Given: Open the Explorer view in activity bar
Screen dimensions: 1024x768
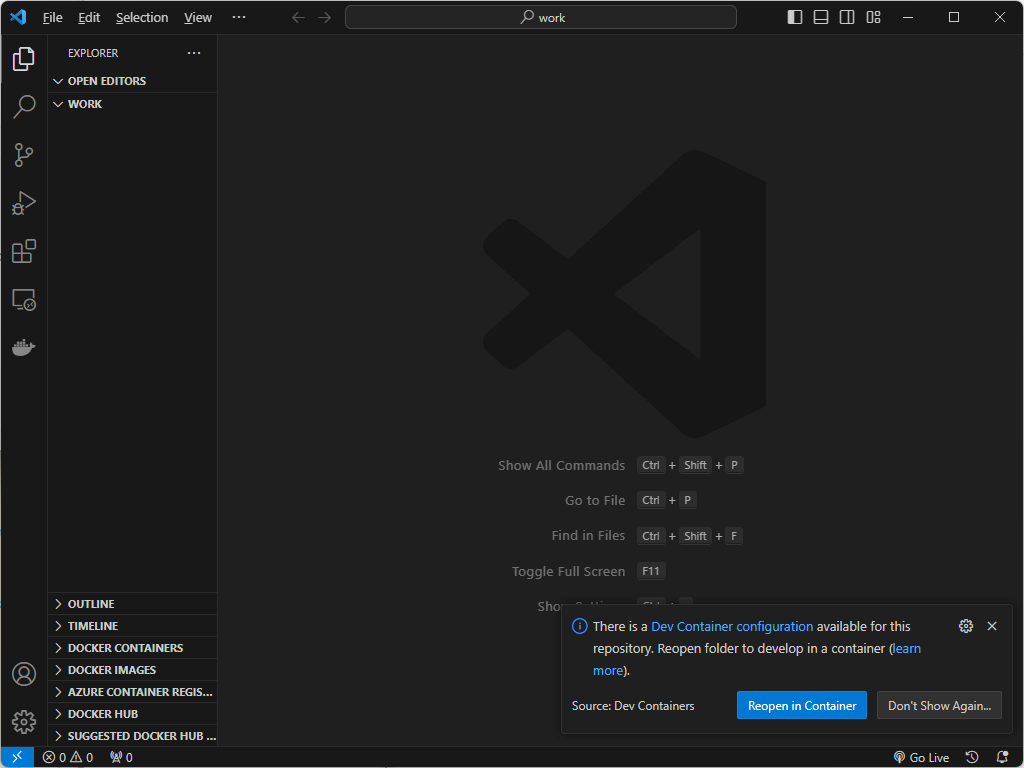Looking at the screenshot, I should coord(24,59).
